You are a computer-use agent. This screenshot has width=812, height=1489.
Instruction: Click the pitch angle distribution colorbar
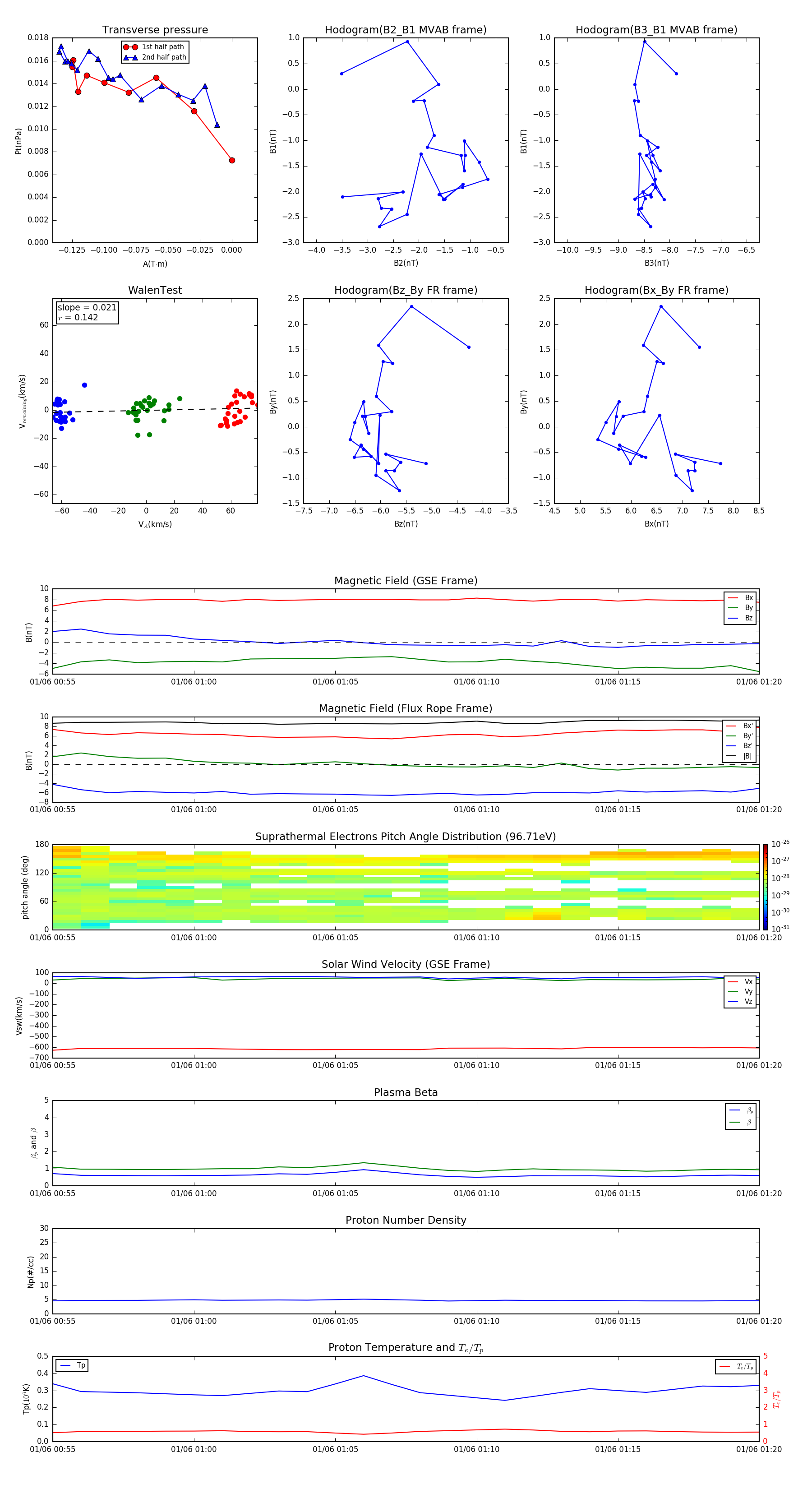pyautogui.click(x=765, y=887)
